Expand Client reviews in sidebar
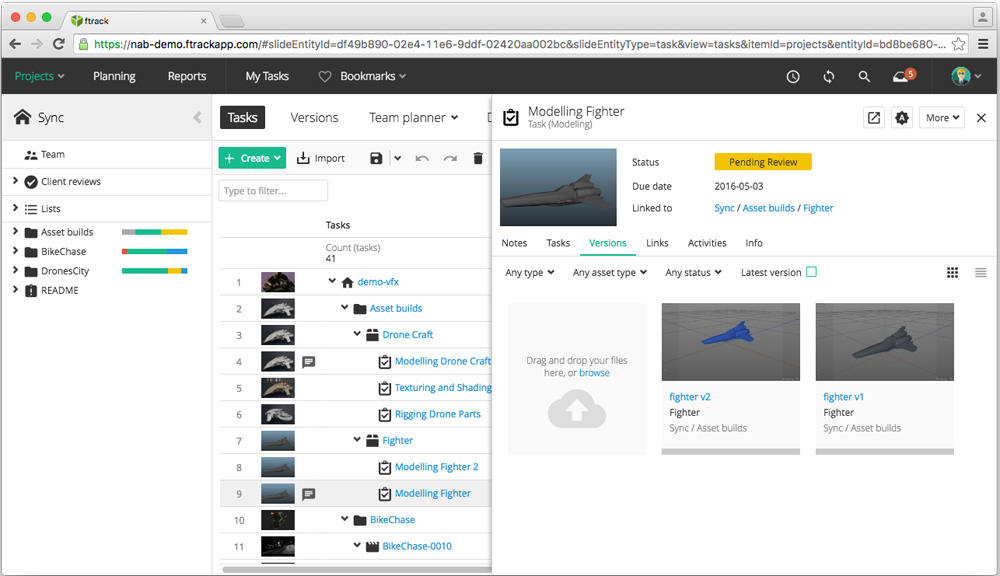Viewport: 1000px width, 576px height. tap(15, 181)
